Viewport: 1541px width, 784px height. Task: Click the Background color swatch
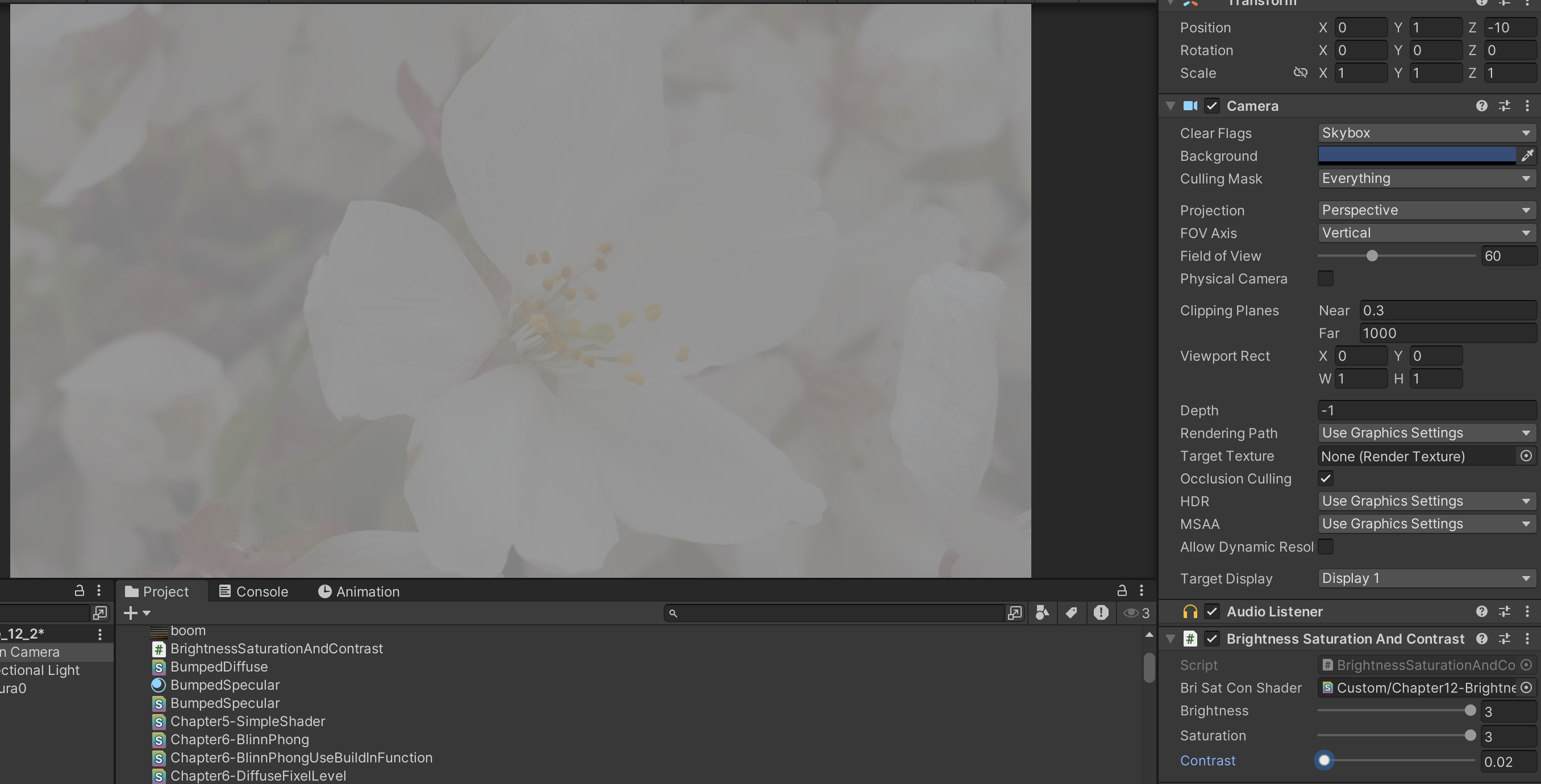(1416, 156)
